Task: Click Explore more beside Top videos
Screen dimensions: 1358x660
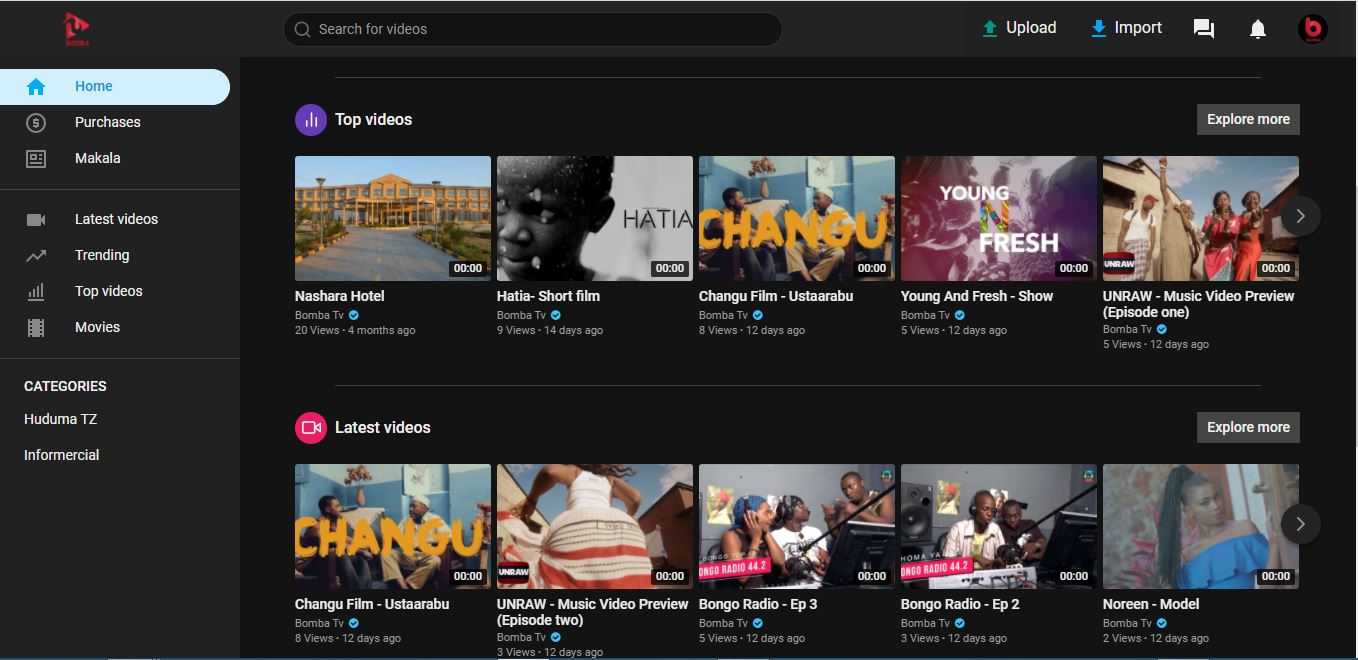Action: tap(1248, 119)
